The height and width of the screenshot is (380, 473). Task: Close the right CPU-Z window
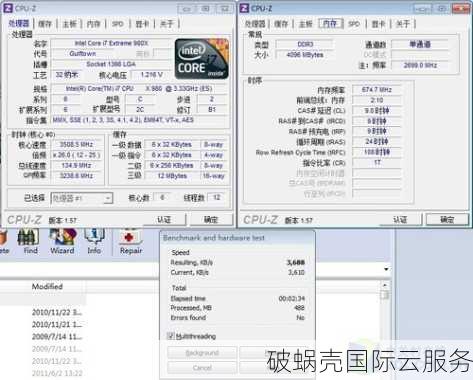[461, 8]
